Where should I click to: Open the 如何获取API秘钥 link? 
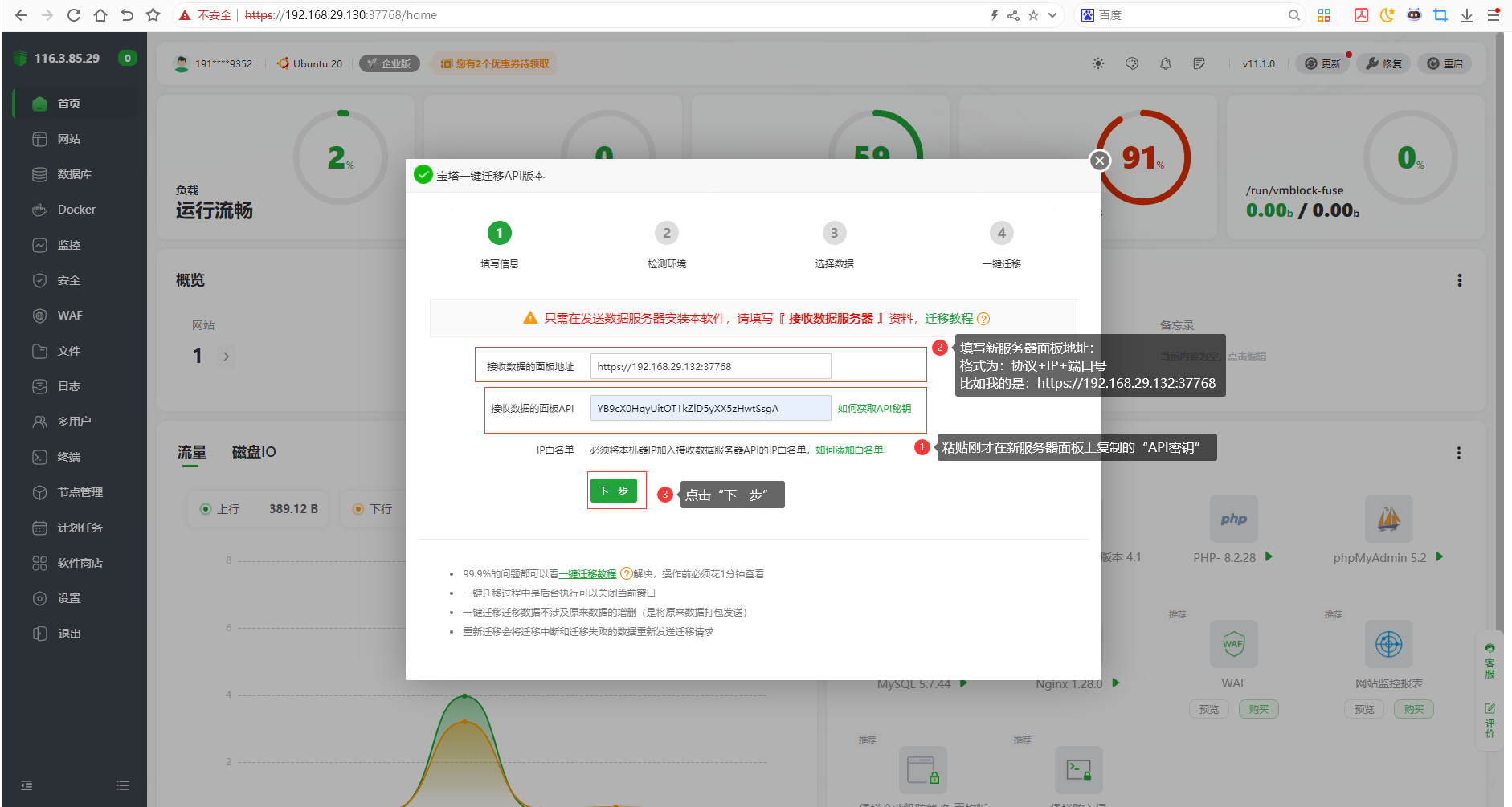point(874,408)
